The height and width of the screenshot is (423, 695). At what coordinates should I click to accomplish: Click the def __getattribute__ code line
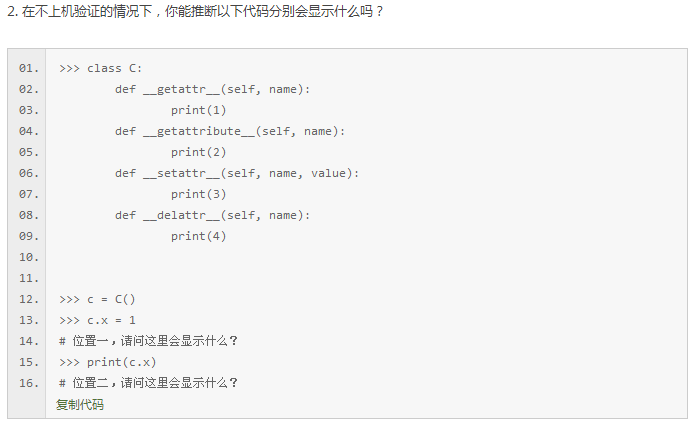pos(230,132)
